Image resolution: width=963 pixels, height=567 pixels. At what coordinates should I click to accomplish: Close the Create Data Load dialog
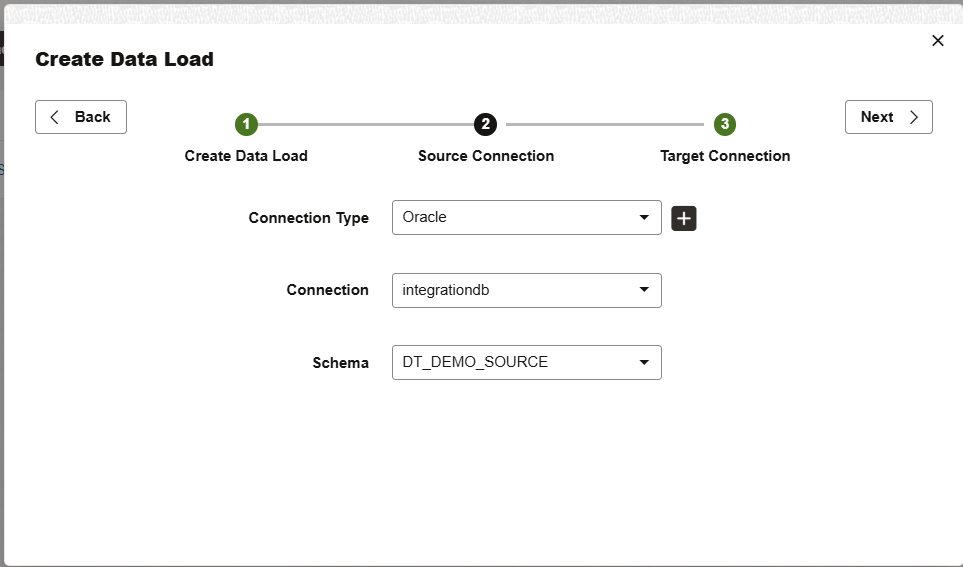point(938,41)
